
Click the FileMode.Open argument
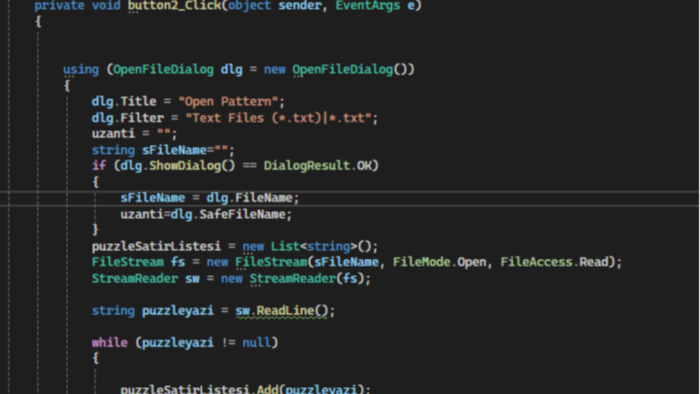point(439,262)
